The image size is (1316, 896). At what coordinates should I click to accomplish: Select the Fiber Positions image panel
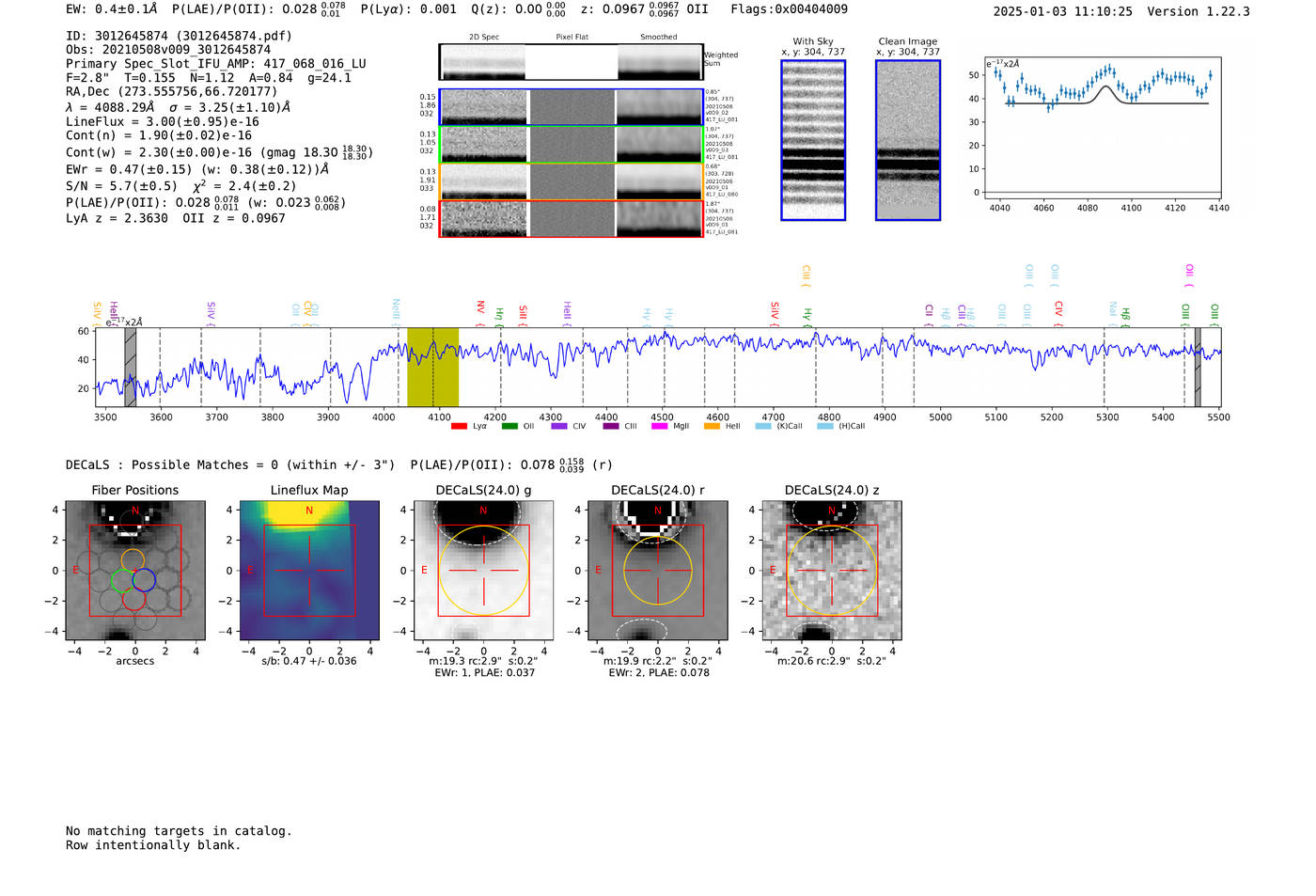coord(135,571)
